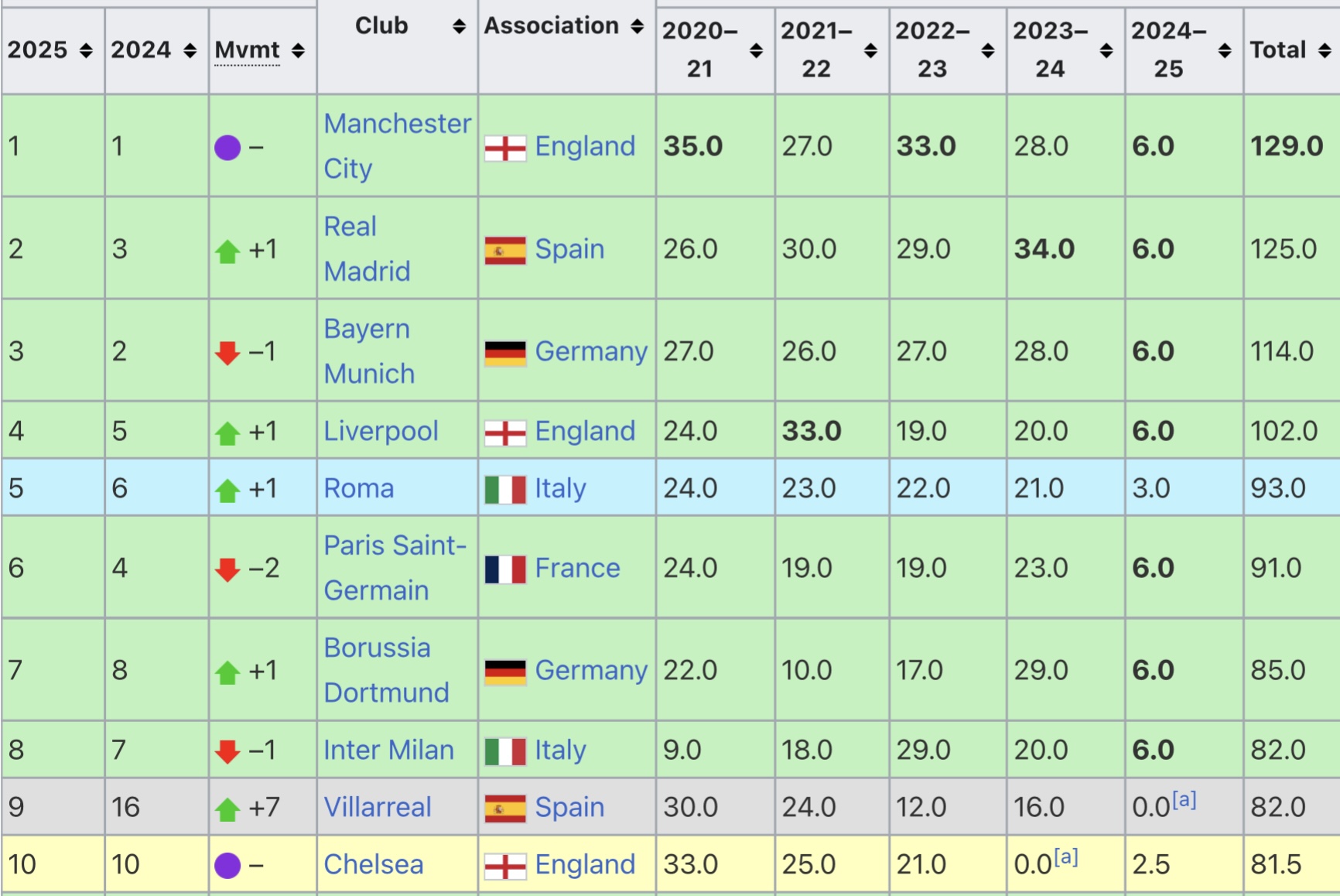Sort by Association column arrows

(x=637, y=26)
